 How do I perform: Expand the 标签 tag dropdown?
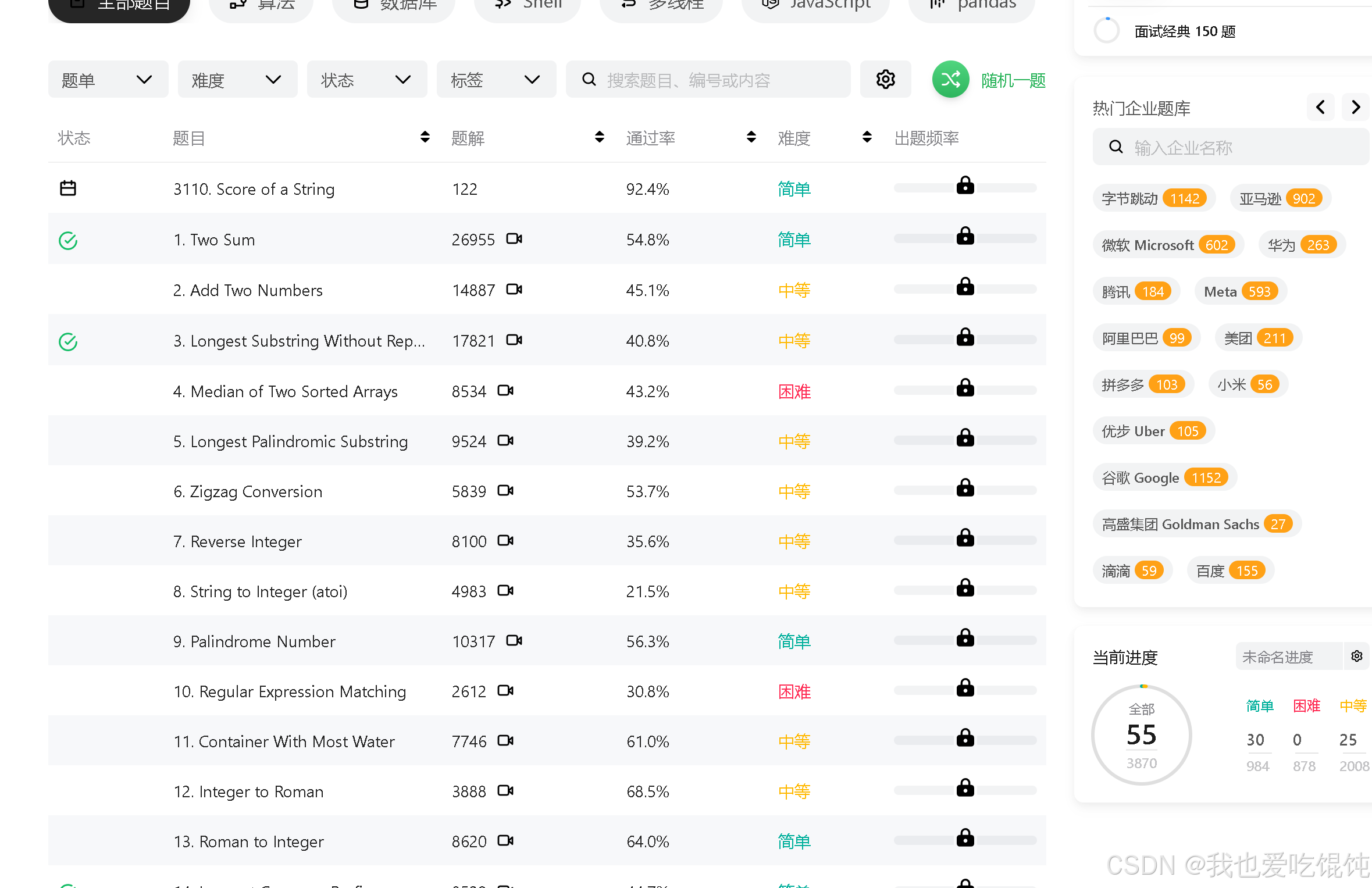[496, 80]
